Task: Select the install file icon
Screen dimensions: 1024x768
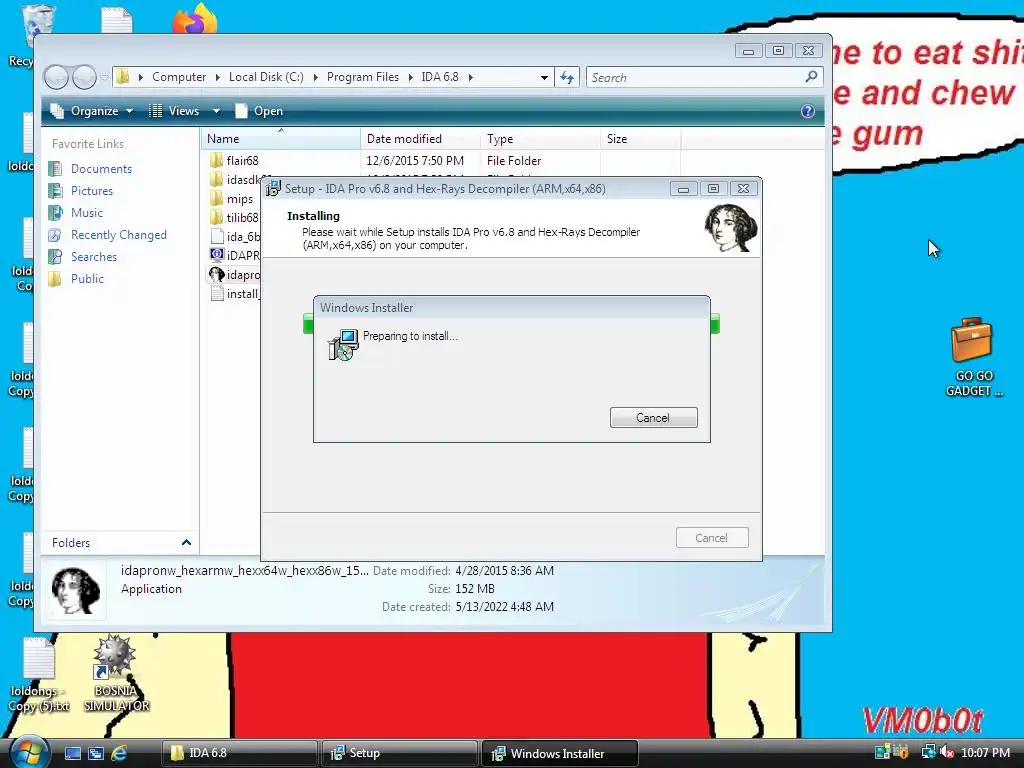Action: [x=216, y=294]
